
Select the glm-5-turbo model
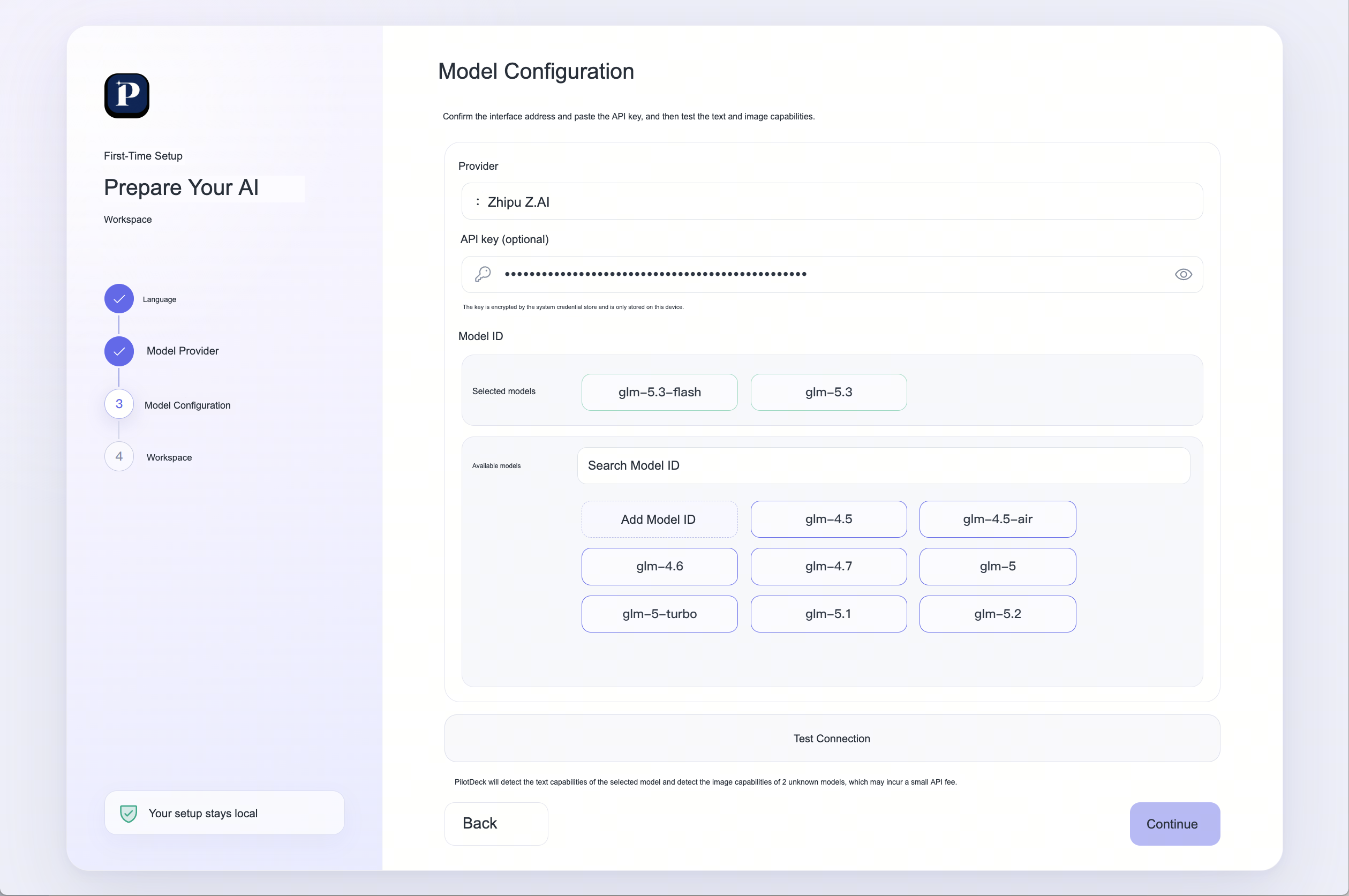pyautogui.click(x=659, y=614)
